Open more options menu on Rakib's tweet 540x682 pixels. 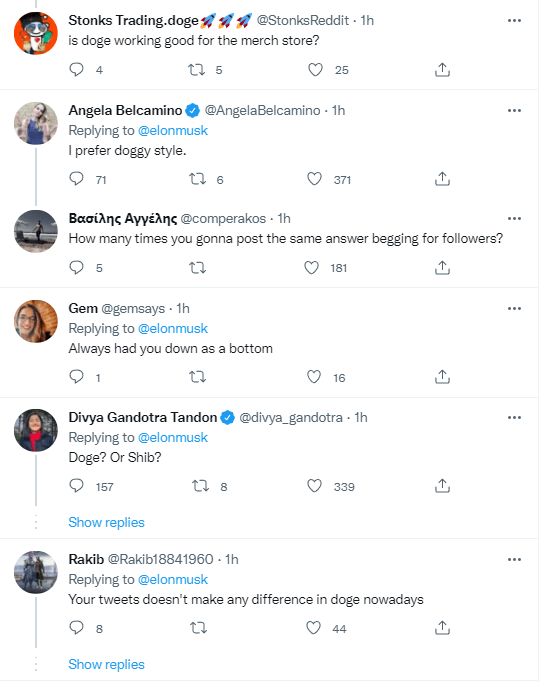[514, 559]
